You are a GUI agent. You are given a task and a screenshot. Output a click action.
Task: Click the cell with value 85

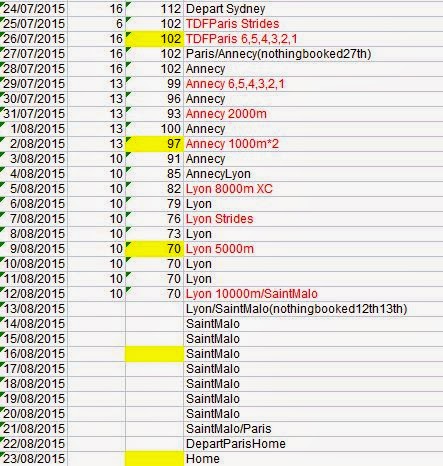pyautogui.click(x=154, y=174)
